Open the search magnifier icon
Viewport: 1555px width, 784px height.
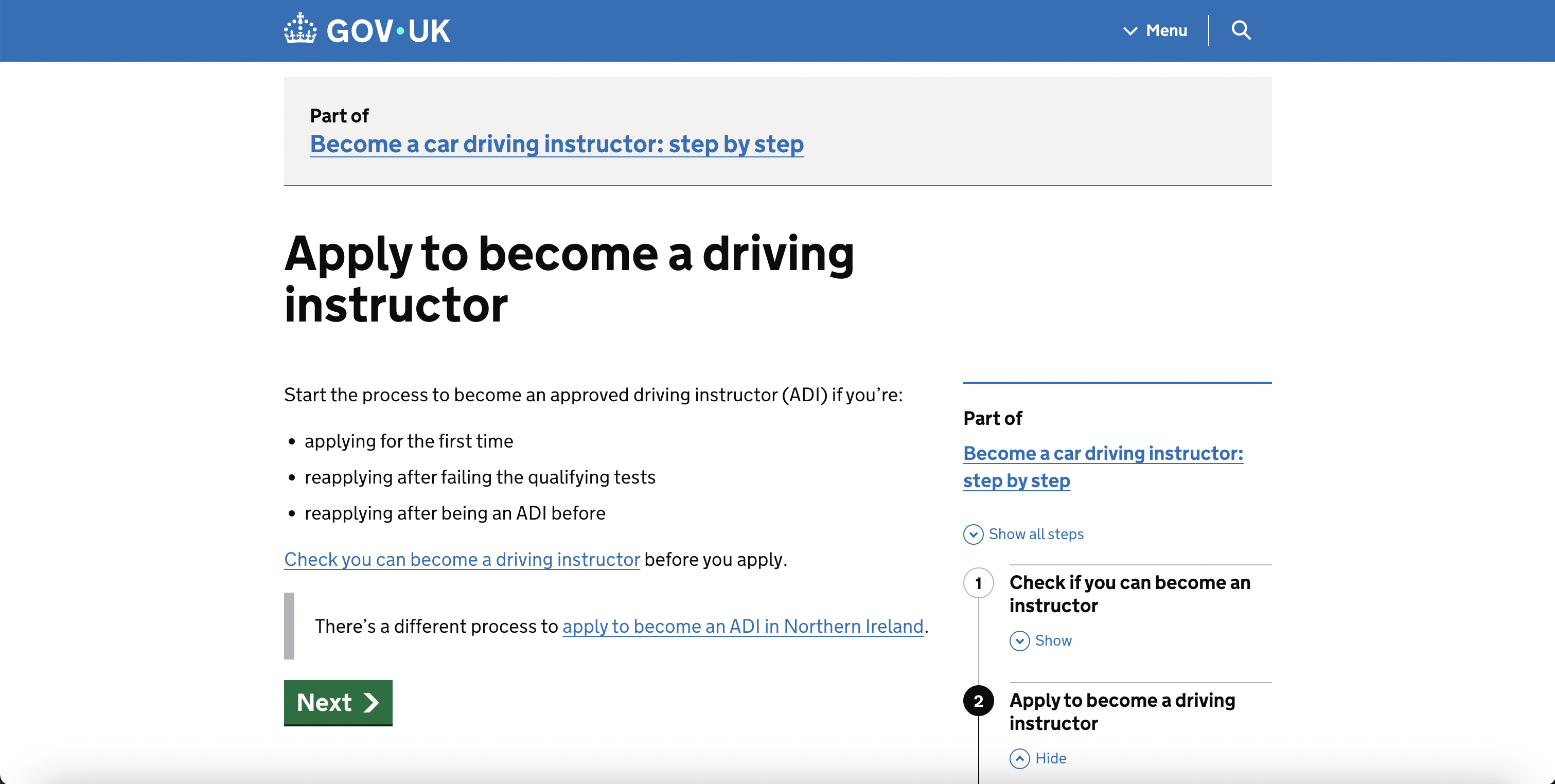click(x=1241, y=30)
